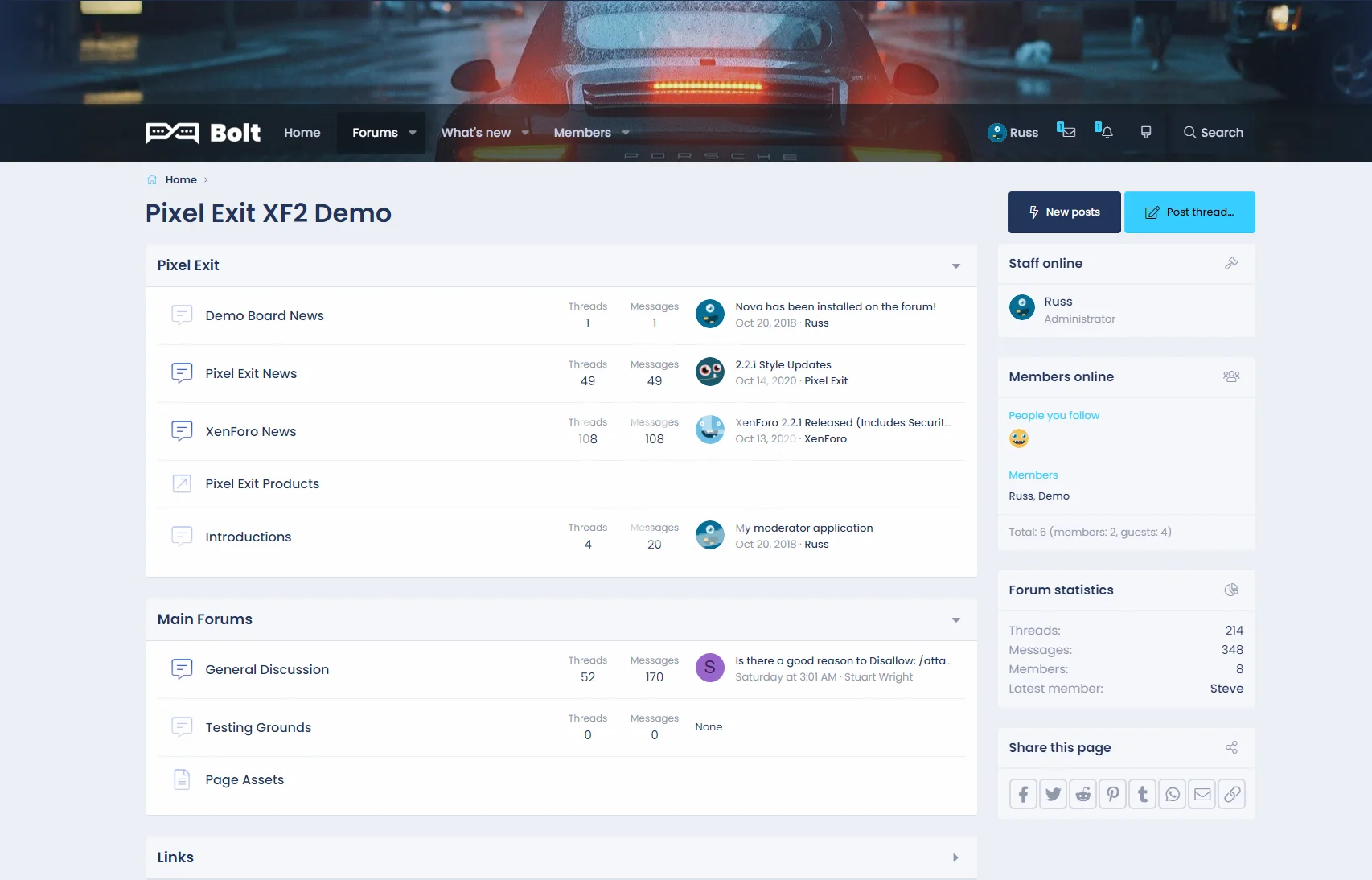Share the page on Twitter
1372x880 pixels.
pos(1053,795)
